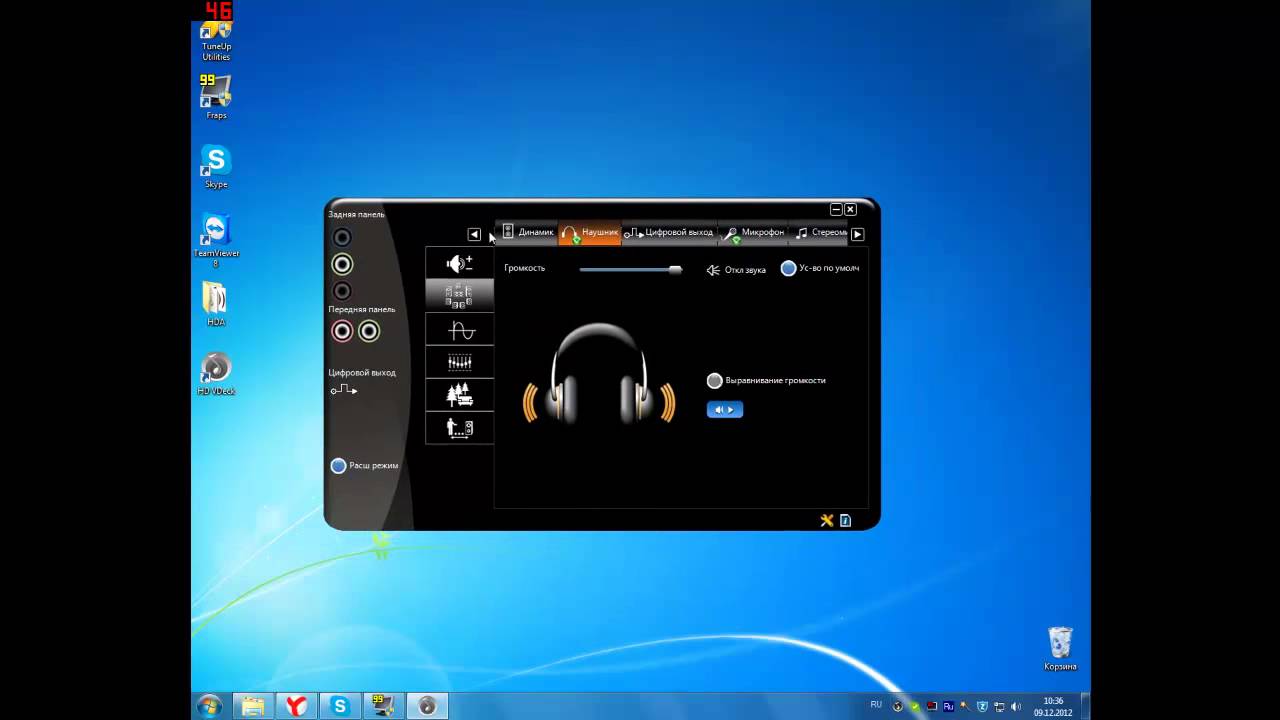Open the taskbar clock showing 10:36
The image size is (1280, 720).
[x=1053, y=706]
